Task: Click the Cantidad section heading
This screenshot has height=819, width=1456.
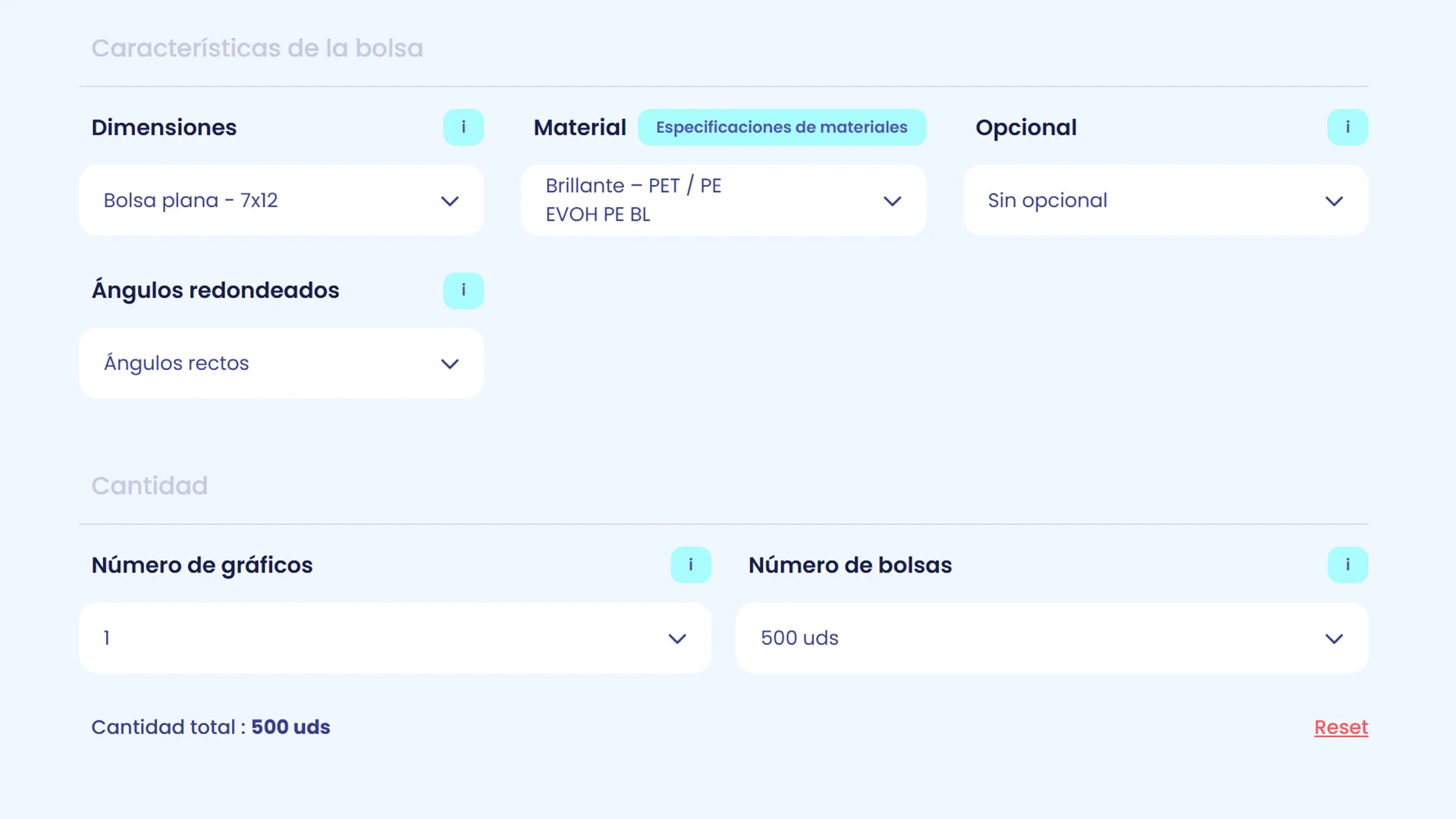Action: pyautogui.click(x=149, y=485)
